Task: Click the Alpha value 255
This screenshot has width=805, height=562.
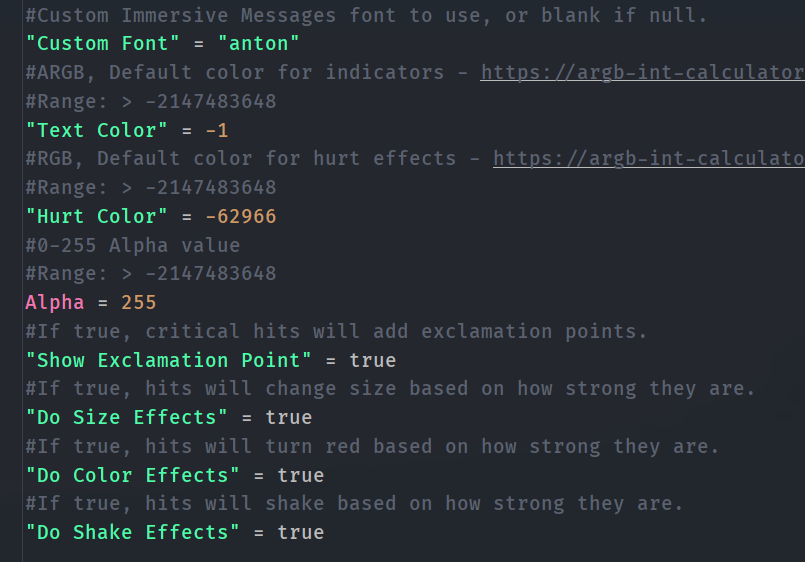Action: coord(139,302)
